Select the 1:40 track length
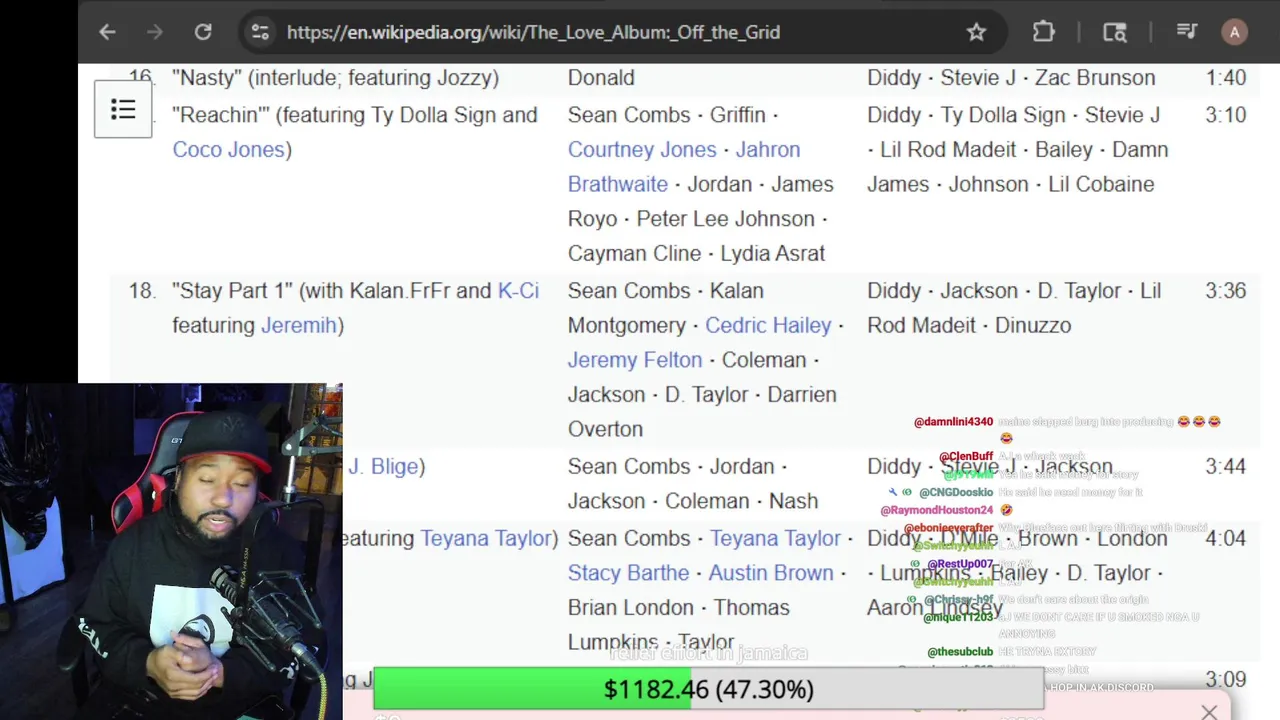The height and width of the screenshot is (720, 1280). 1225,77
